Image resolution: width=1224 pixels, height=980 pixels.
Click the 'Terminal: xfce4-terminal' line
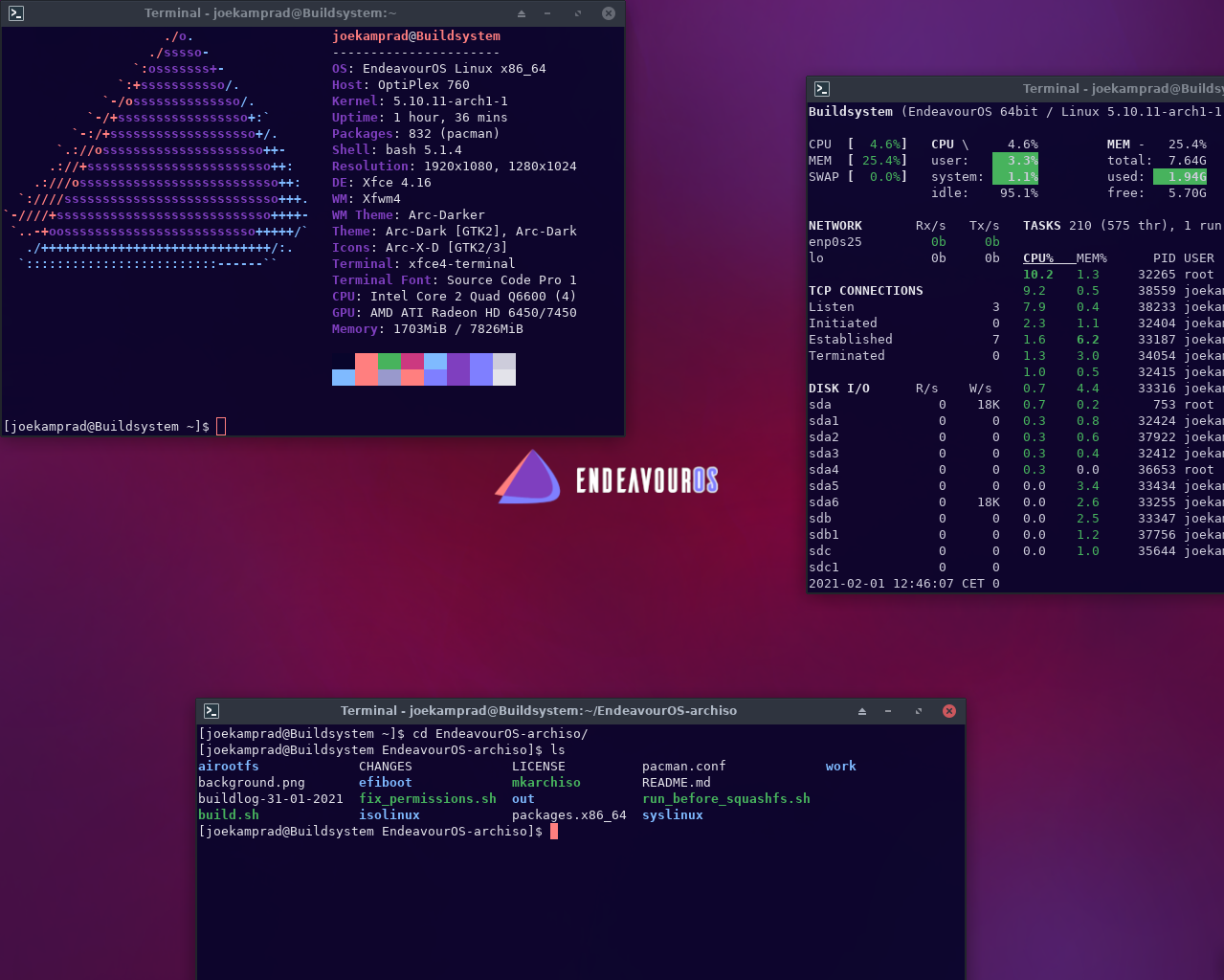coord(424,263)
